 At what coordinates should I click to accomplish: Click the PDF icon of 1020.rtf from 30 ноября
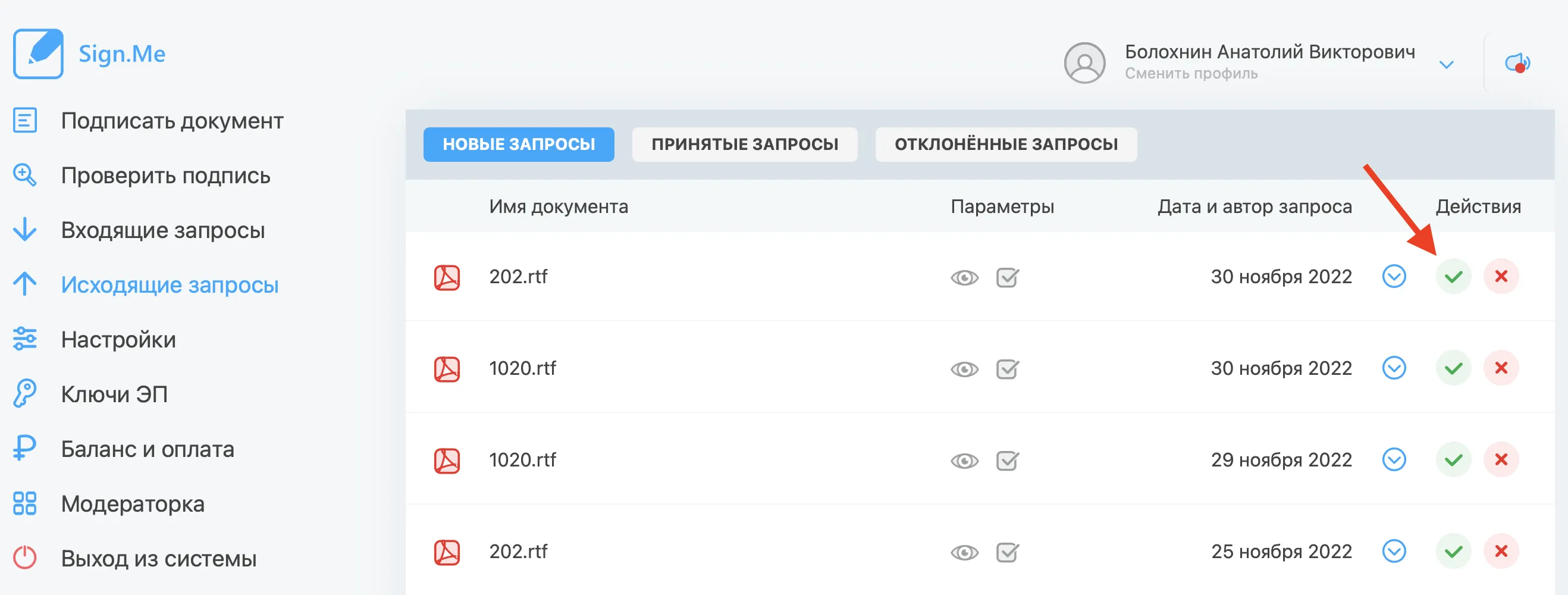point(447,369)
